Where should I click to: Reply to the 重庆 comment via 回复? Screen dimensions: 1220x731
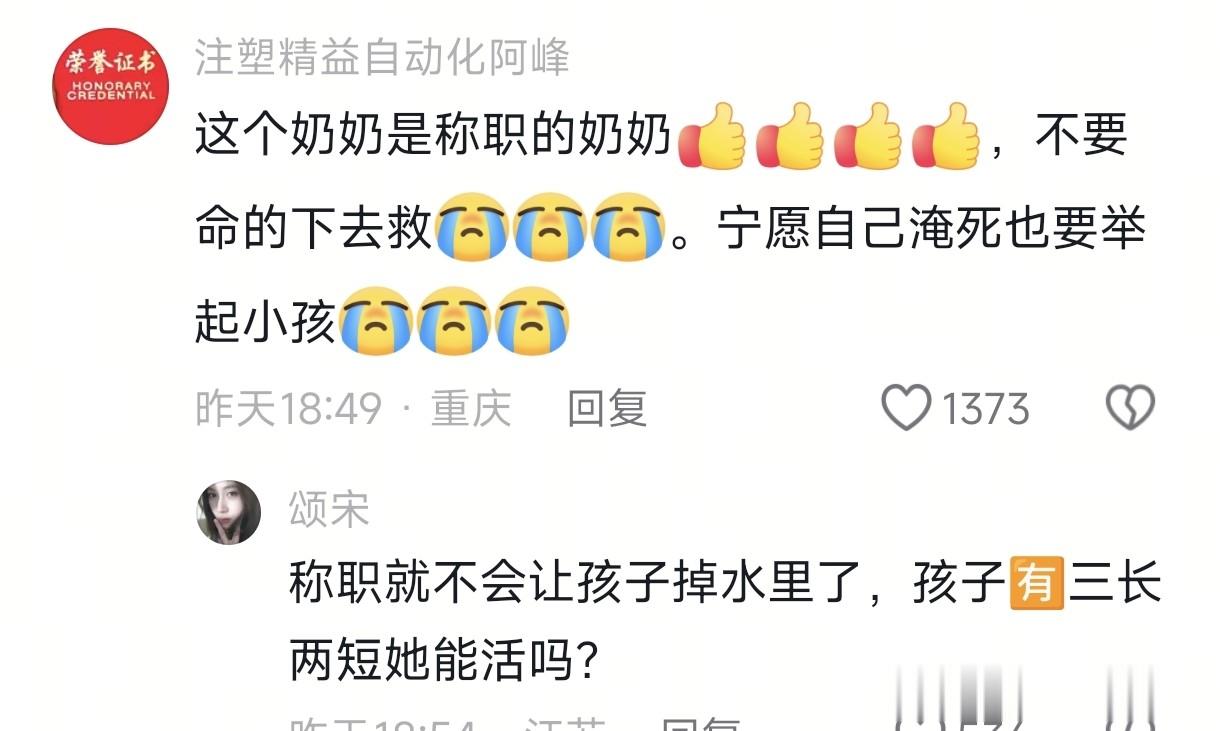(x=608, y=408)
